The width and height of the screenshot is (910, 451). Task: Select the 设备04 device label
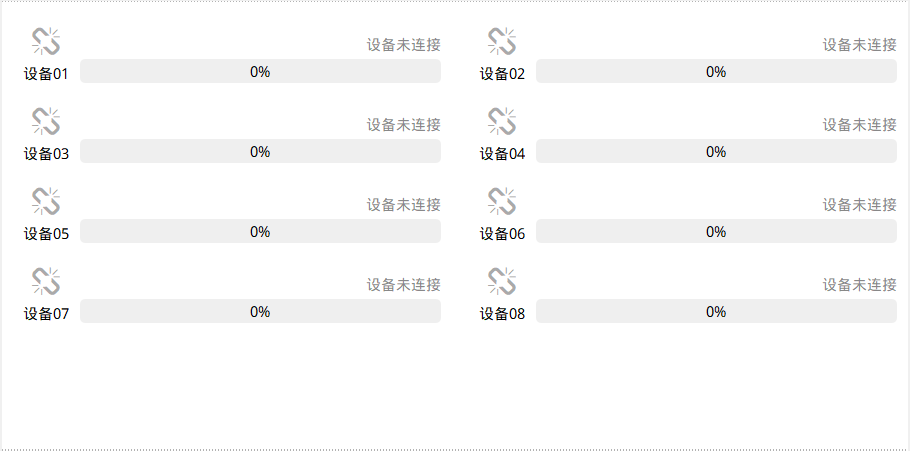tap(502, 154)
